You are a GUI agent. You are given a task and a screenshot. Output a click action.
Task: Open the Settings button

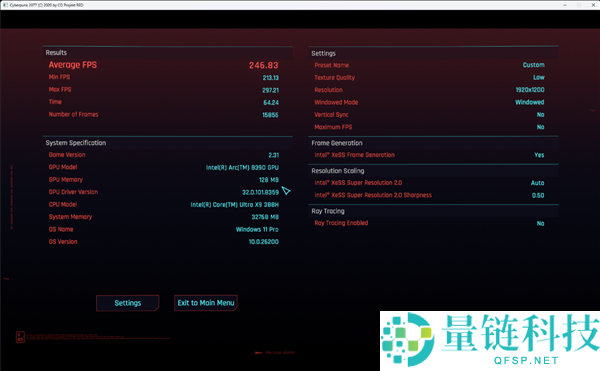click(127, 303)
